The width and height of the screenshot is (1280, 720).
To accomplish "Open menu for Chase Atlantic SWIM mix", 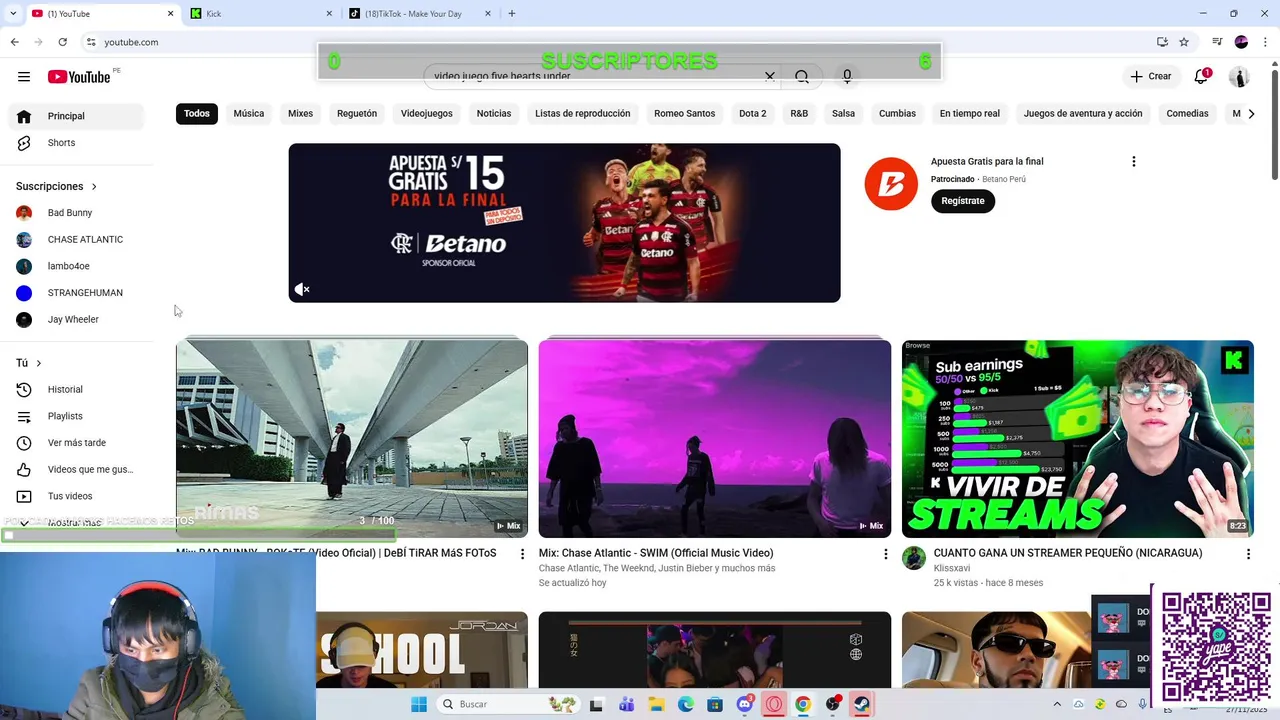I will 885,553.
